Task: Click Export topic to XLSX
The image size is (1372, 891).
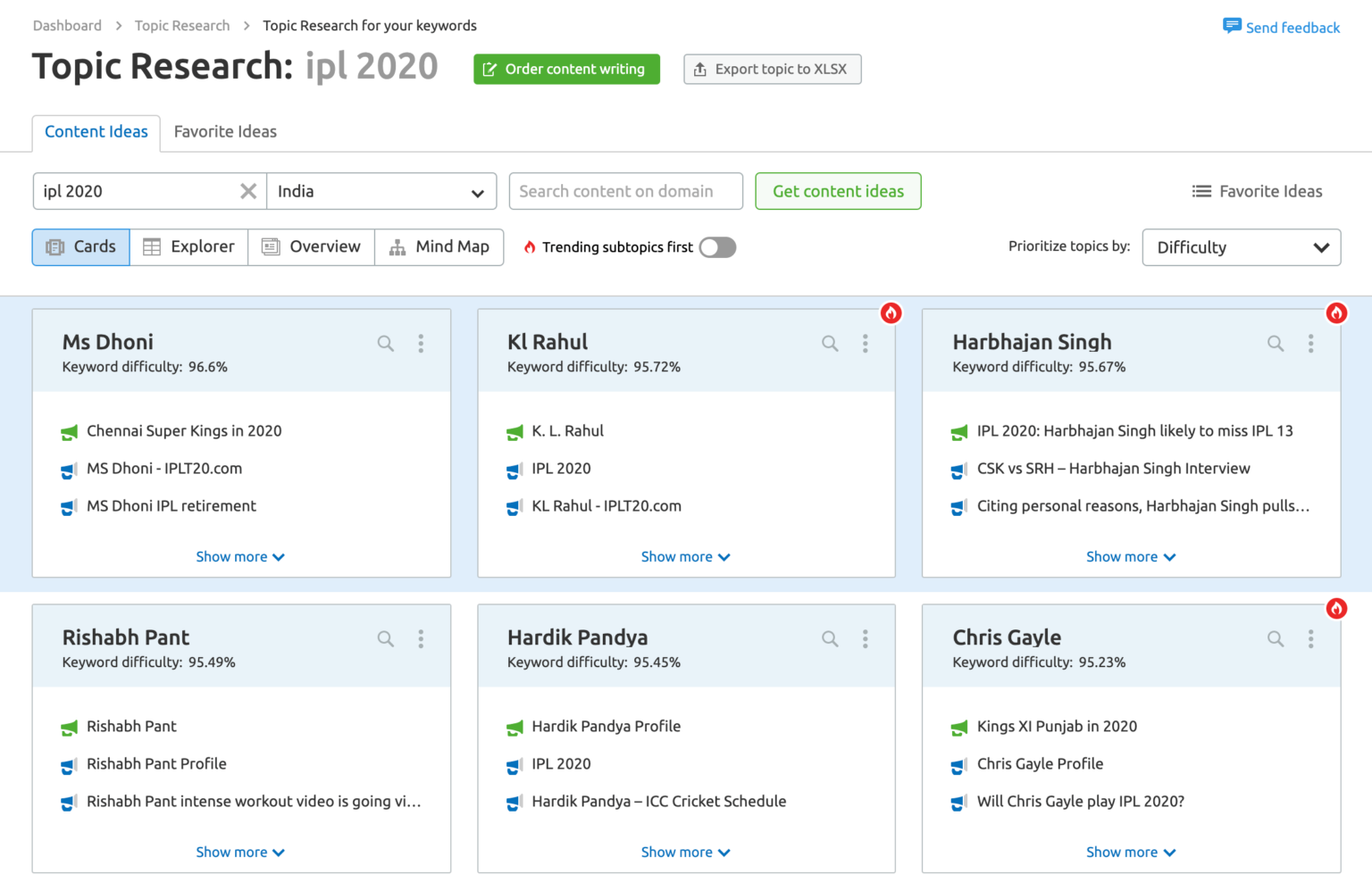Action: point(772,69)
